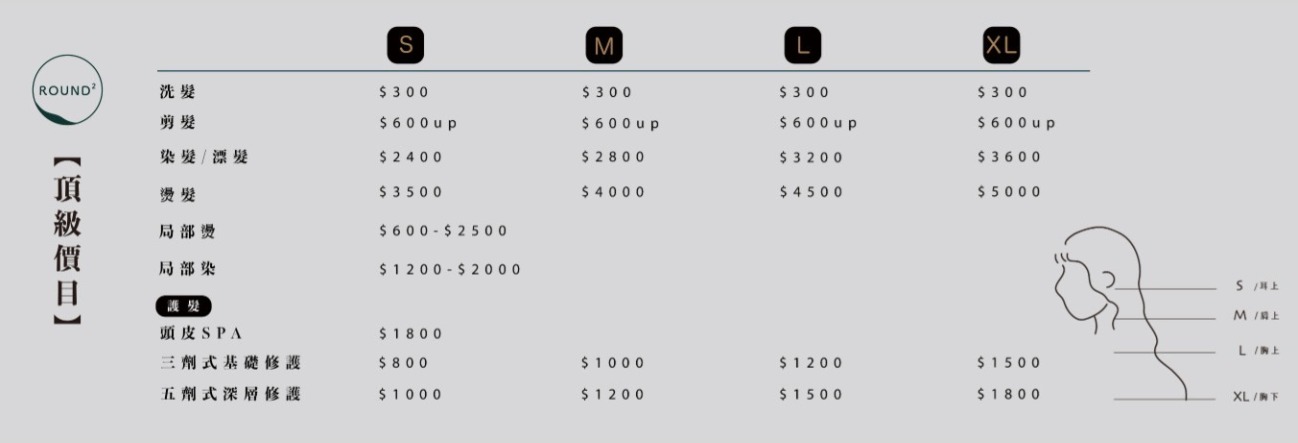The image size is (1298, 443).
Task: Select the 剪髮 service label
Action: [178, 124]
